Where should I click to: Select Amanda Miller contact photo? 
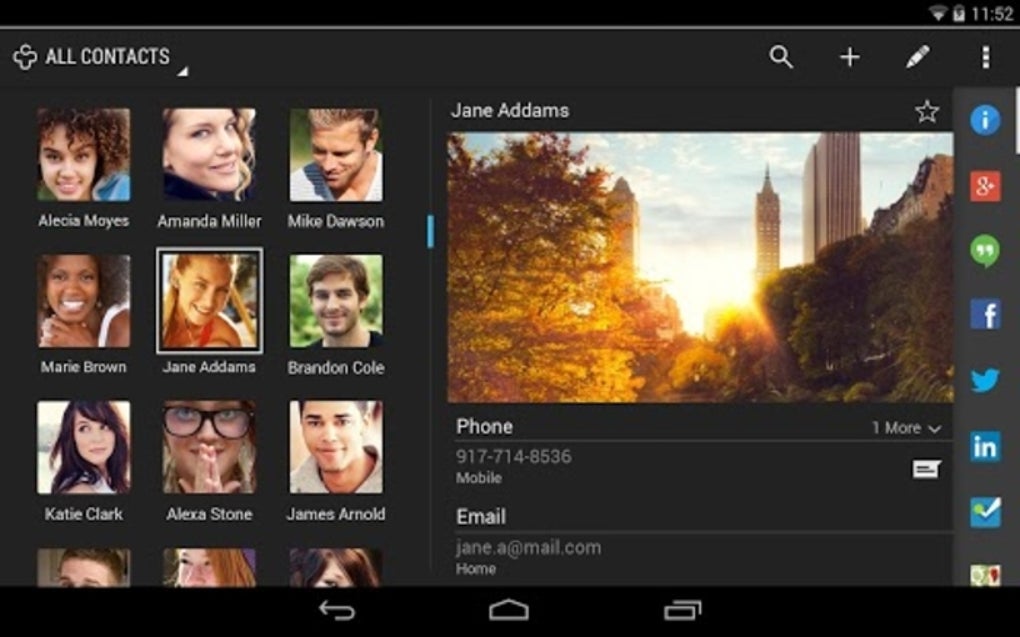[x=209, y=155]
